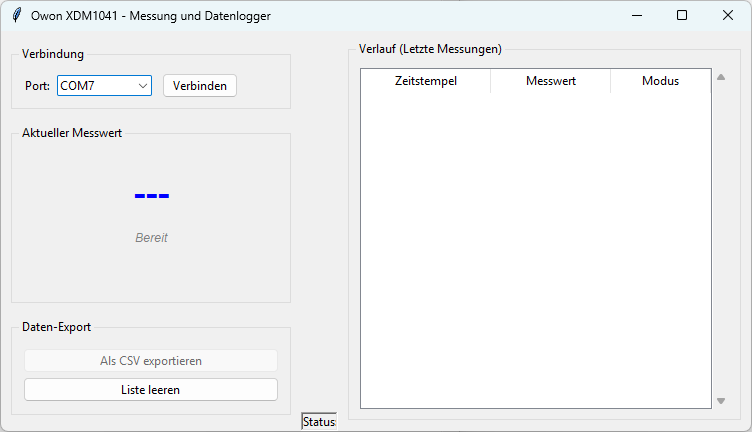
Task: Sort by the Zeitstempel column header
Action: point(425,81)
